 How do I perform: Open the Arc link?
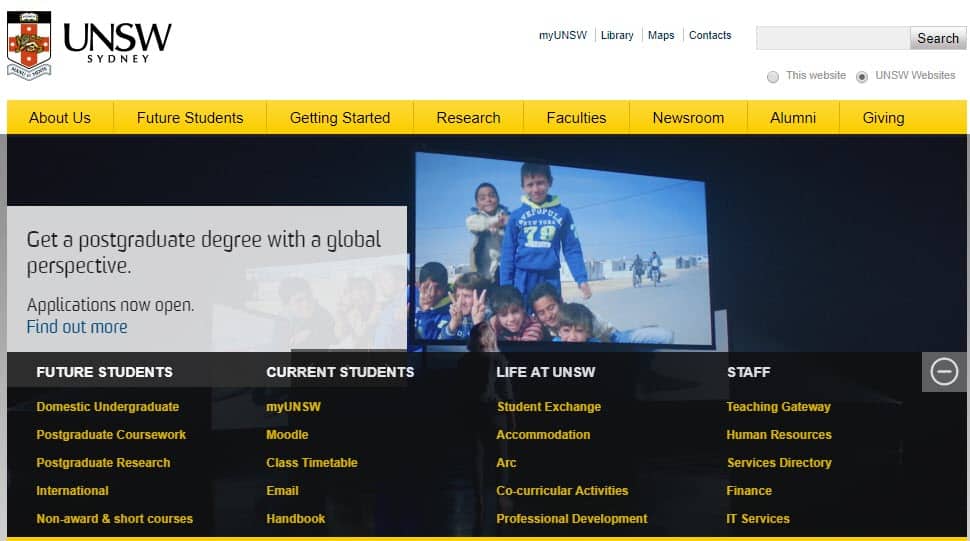pos(506,462)
